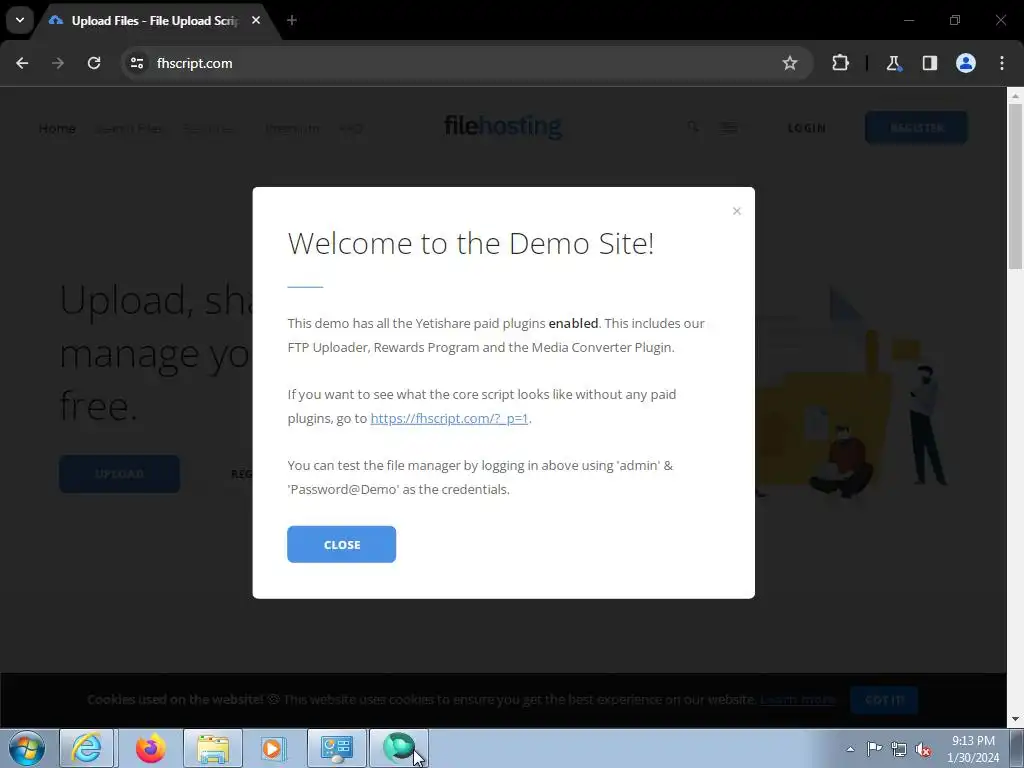Click the Premium menu item
This screenshot has width=1024, height=768.
[x=292, y=128]
